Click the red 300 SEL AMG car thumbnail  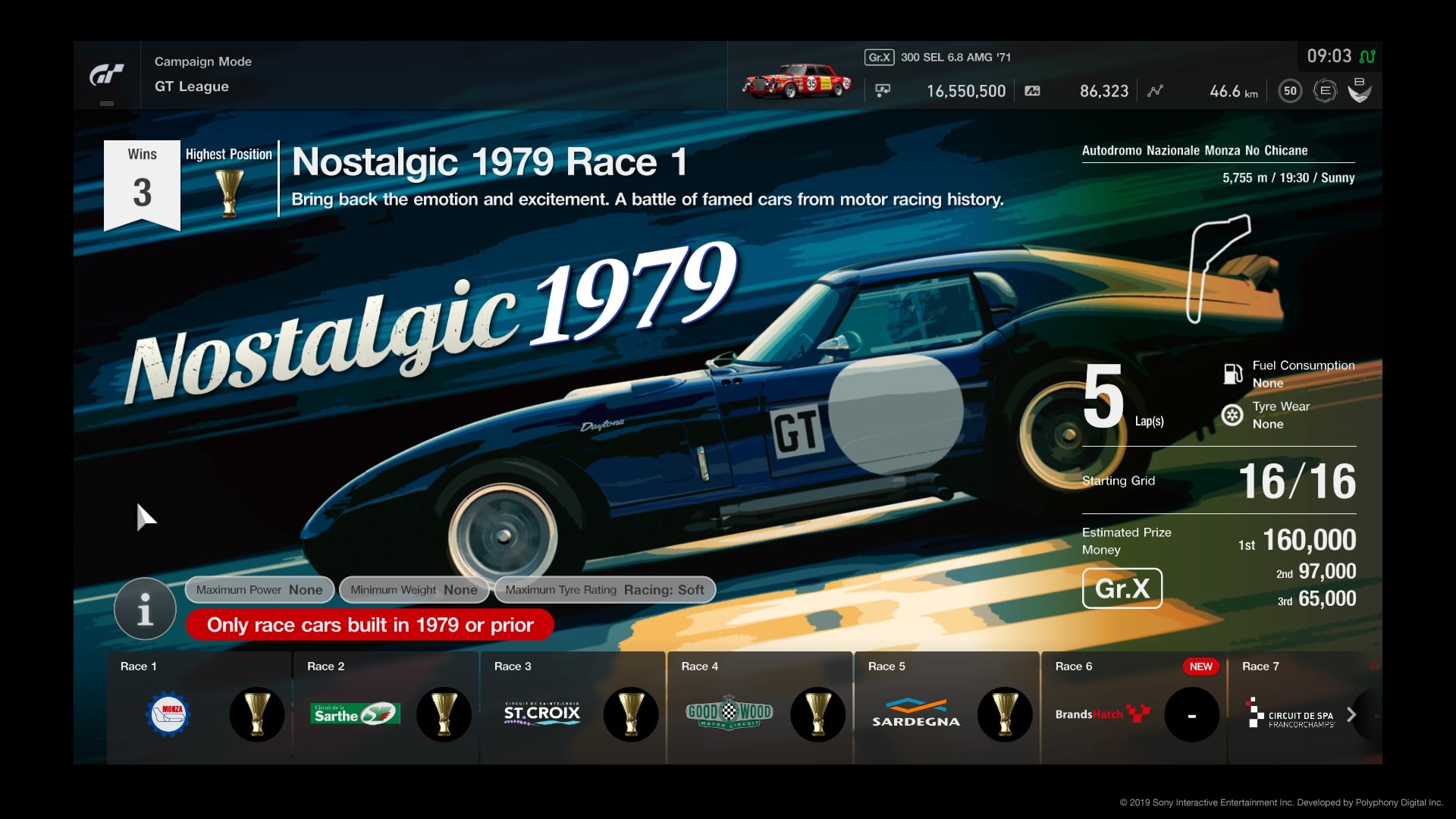pos(796,82)
